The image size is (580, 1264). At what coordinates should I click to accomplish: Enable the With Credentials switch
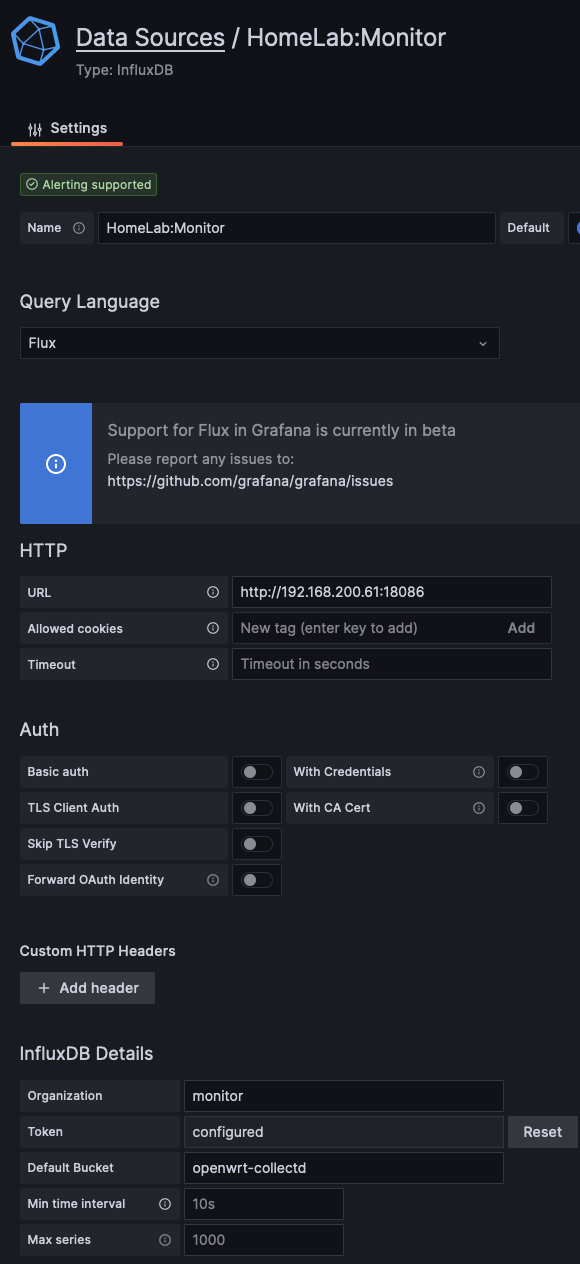click(523, 772)
